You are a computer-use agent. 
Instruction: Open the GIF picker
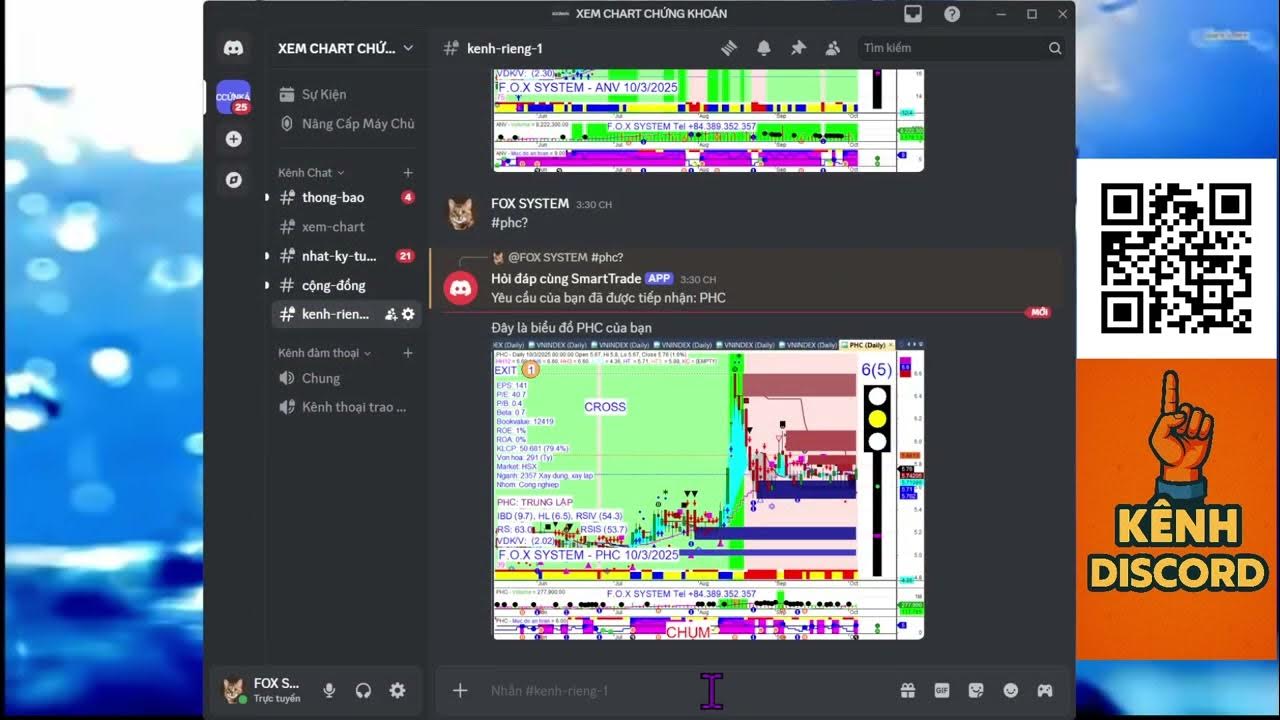941,690
